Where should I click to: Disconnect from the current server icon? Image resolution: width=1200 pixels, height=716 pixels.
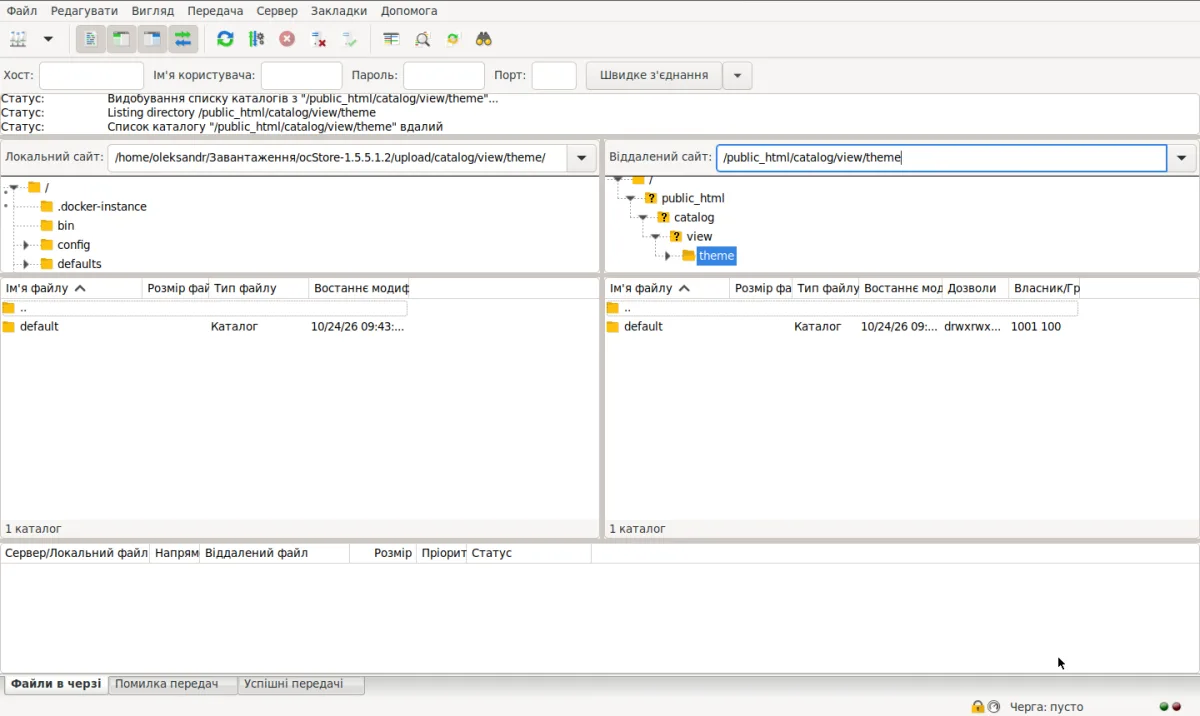[319, 39]
